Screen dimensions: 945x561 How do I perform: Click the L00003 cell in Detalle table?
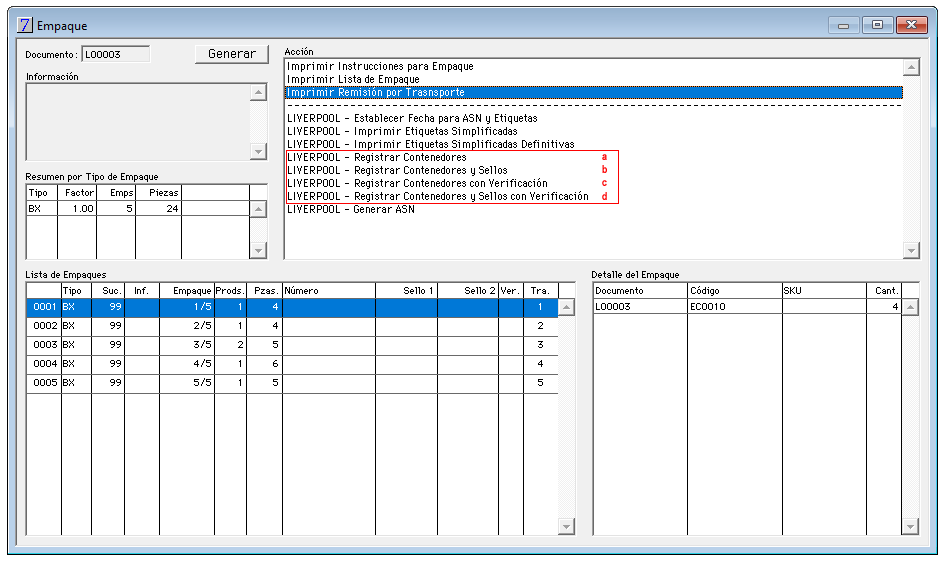[x=640, y=307]
